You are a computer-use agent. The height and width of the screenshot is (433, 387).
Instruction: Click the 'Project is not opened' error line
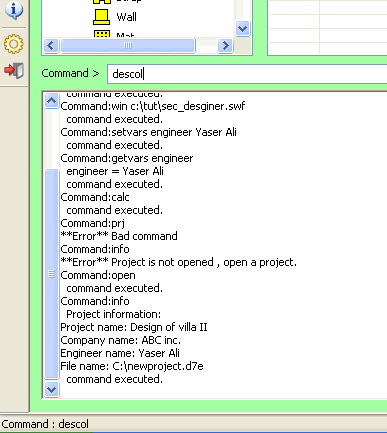tap(178, 262)
